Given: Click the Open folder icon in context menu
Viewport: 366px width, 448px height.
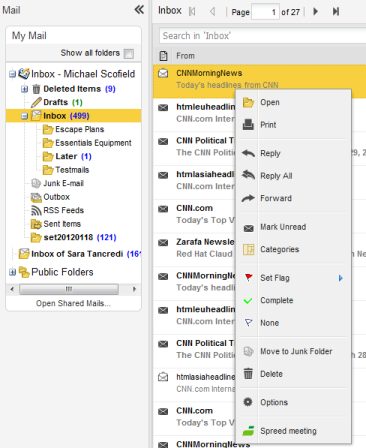Looking at the screenshot, I should 248,102.
